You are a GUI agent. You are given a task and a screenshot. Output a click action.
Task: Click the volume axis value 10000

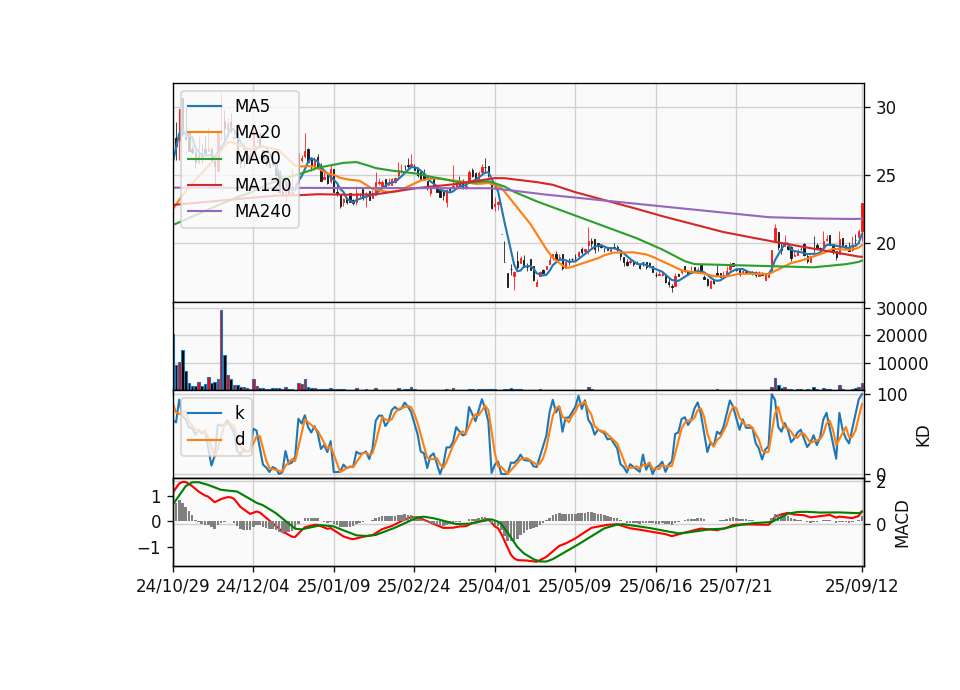click(x=902, y=364)
